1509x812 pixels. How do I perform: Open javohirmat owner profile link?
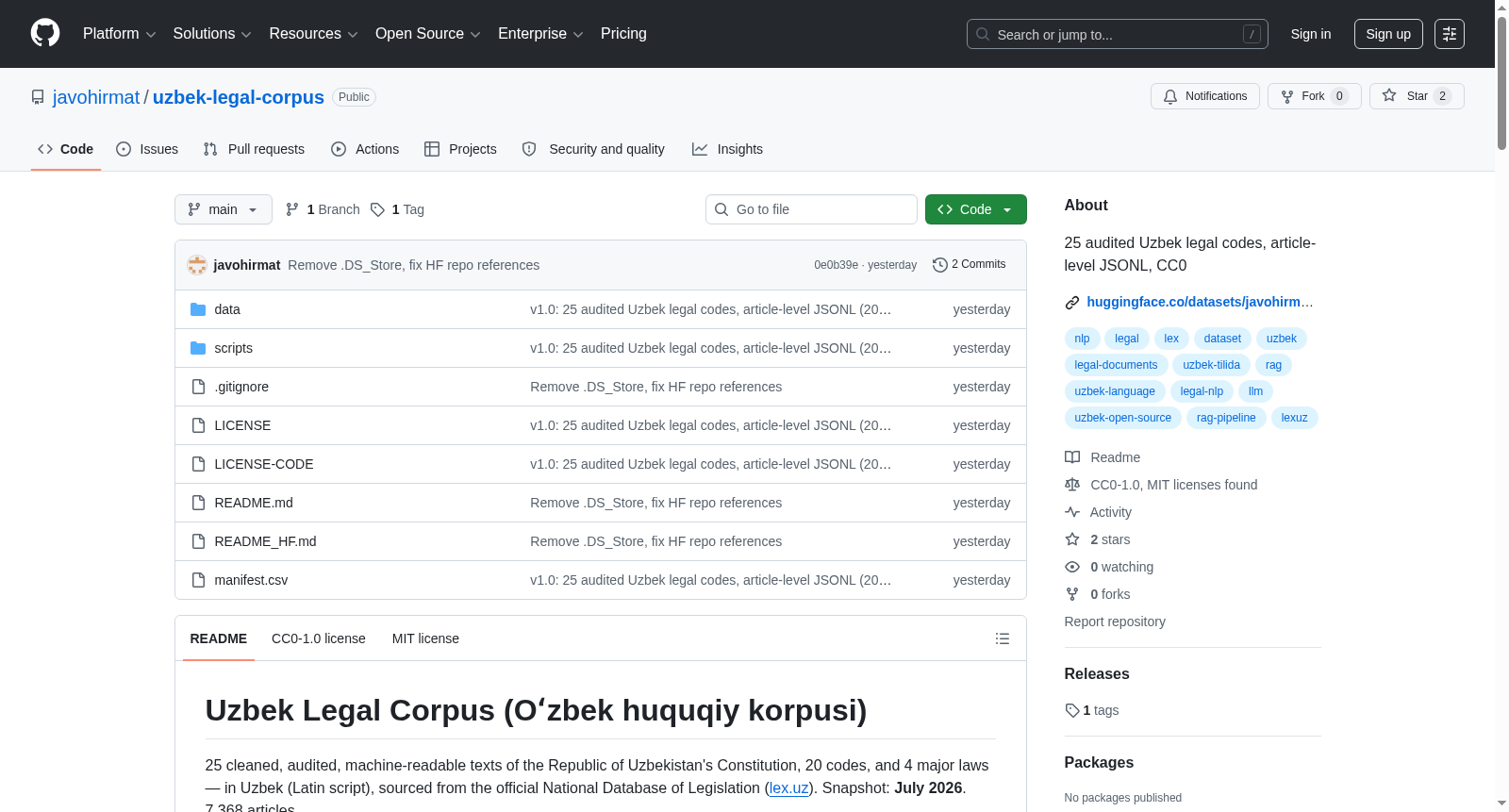coord(96,97)
